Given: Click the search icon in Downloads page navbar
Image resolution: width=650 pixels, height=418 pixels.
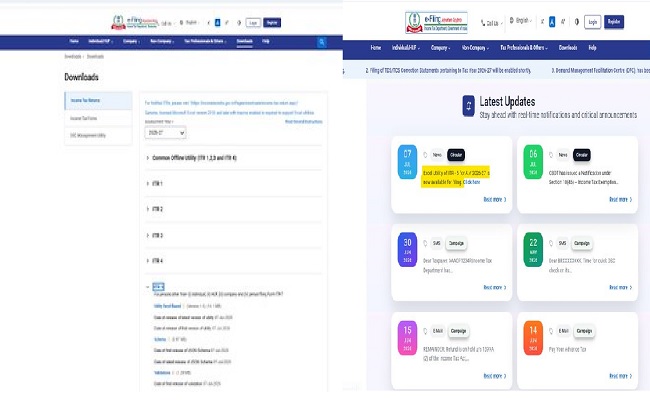Looking at the screenshot, I should click(x=322, y=42).
